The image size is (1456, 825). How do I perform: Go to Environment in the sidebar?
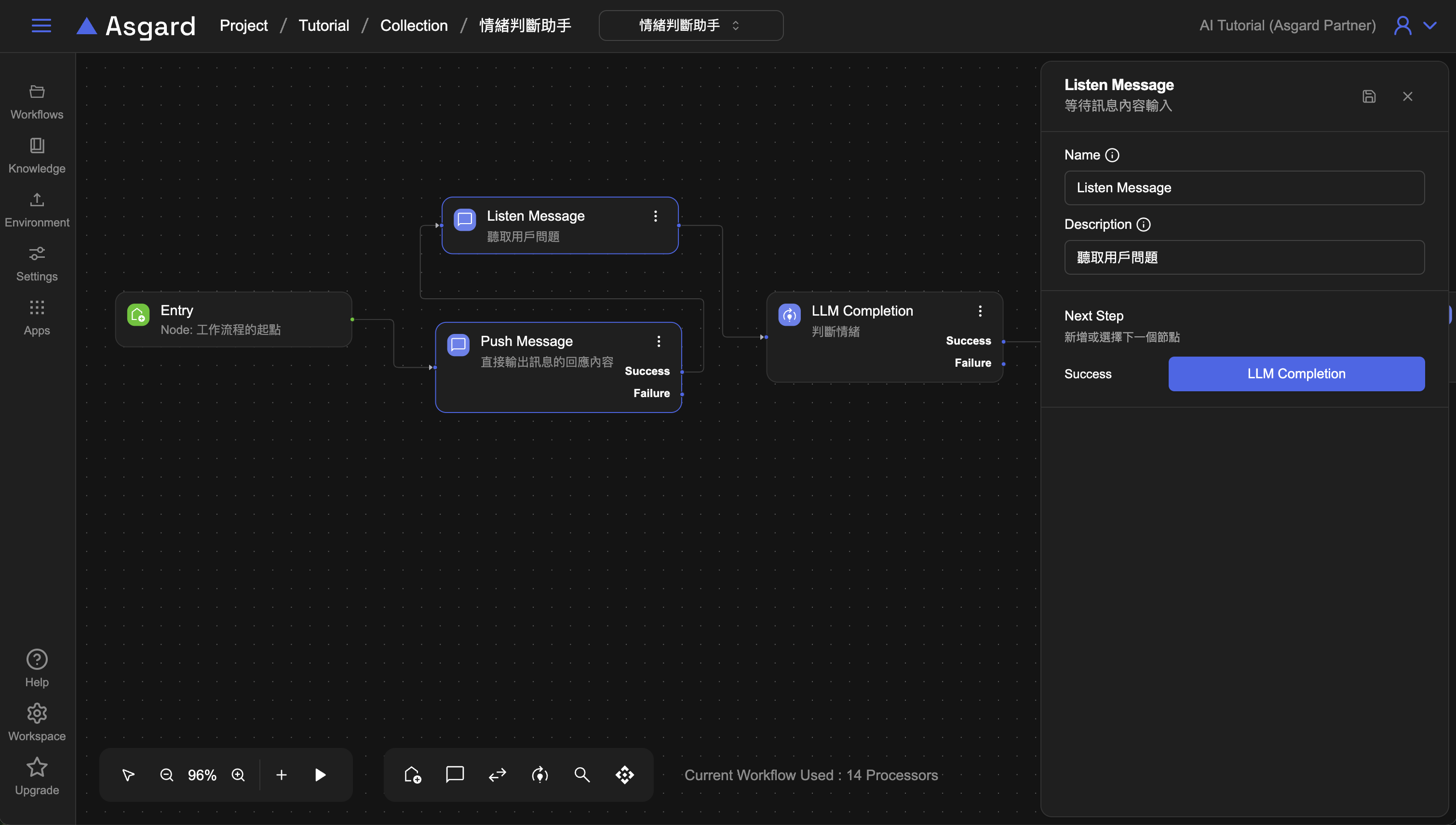pyautogui.click(x=37, y=210)
